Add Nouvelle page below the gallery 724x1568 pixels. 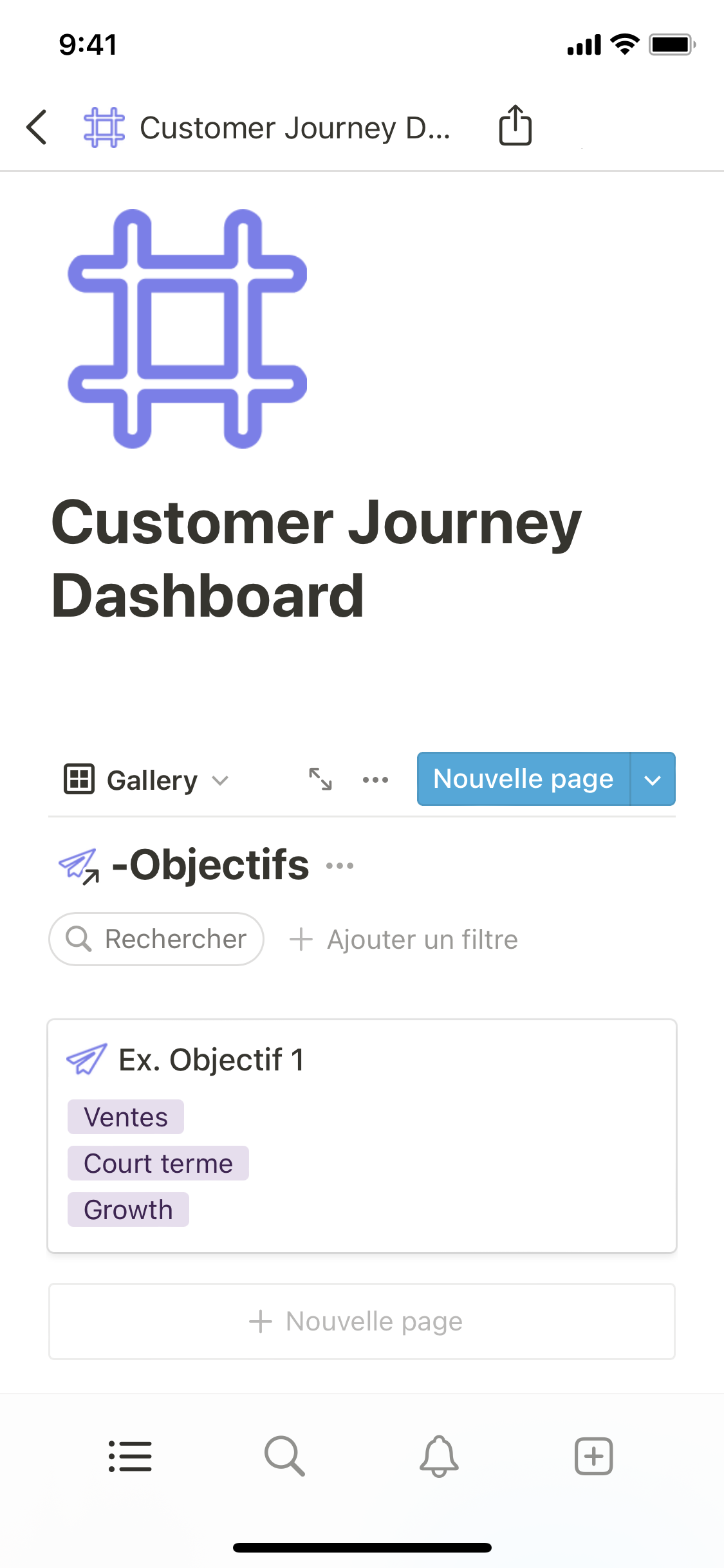tap(362, 1321)
